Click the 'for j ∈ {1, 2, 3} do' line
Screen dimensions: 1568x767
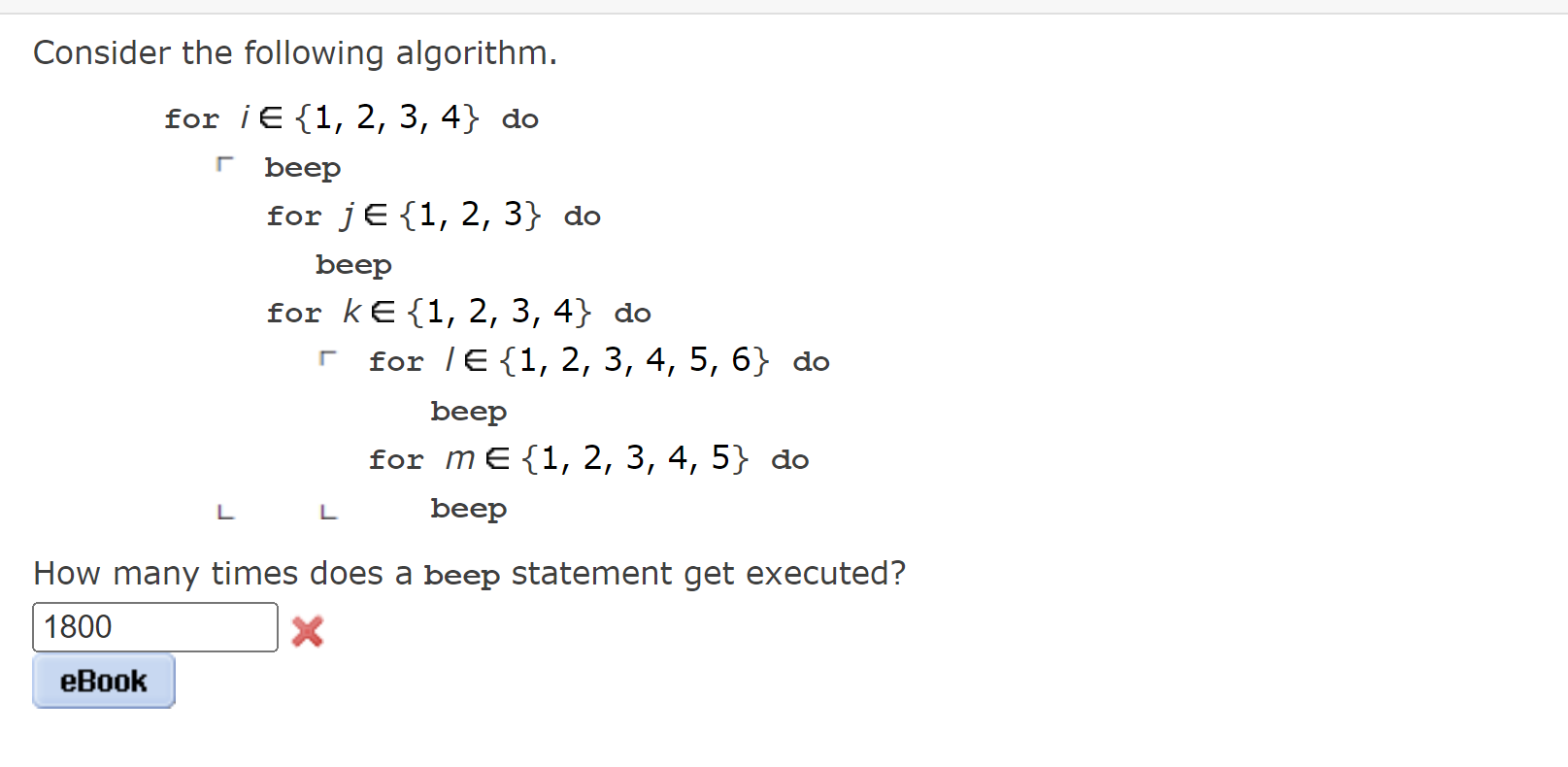tap(432, 216)
